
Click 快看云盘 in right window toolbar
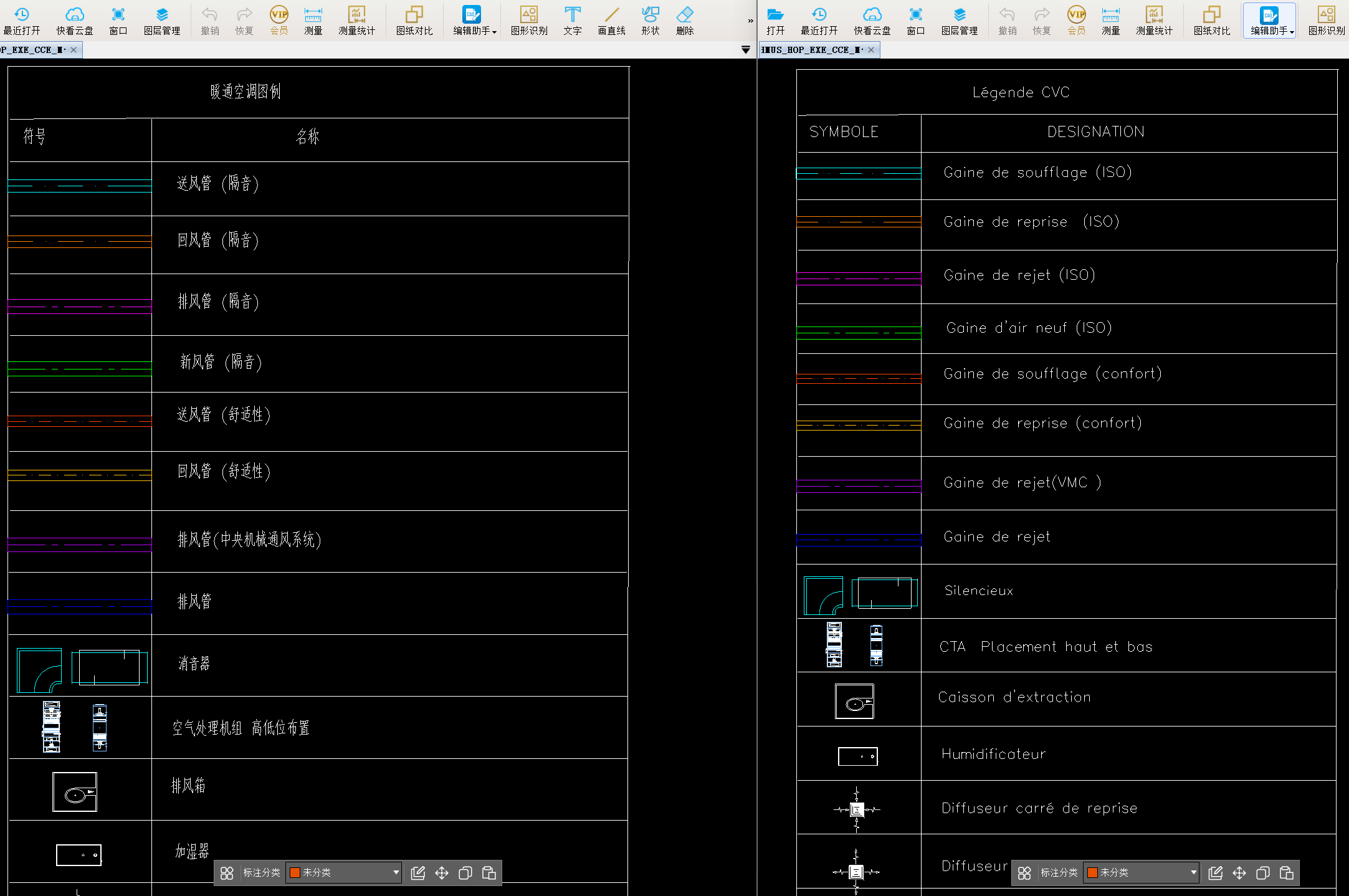point(872,21)
